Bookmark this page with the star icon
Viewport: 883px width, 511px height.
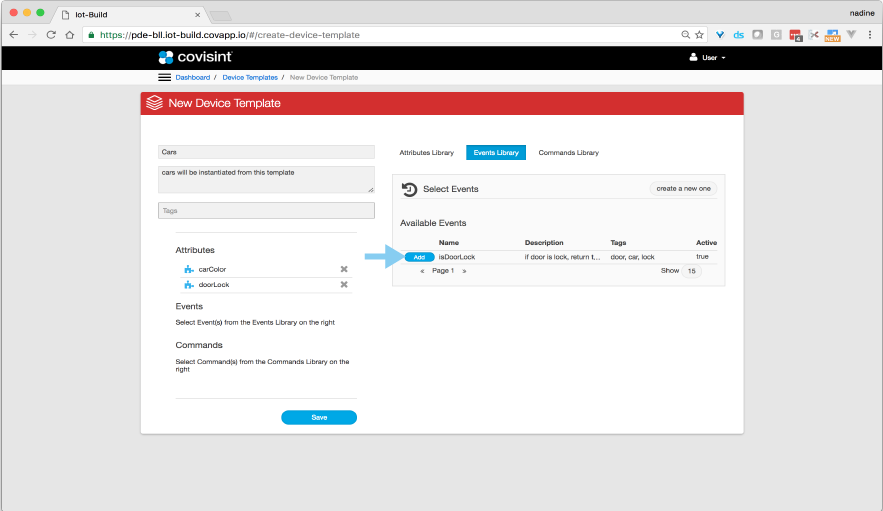click(700, 35)
